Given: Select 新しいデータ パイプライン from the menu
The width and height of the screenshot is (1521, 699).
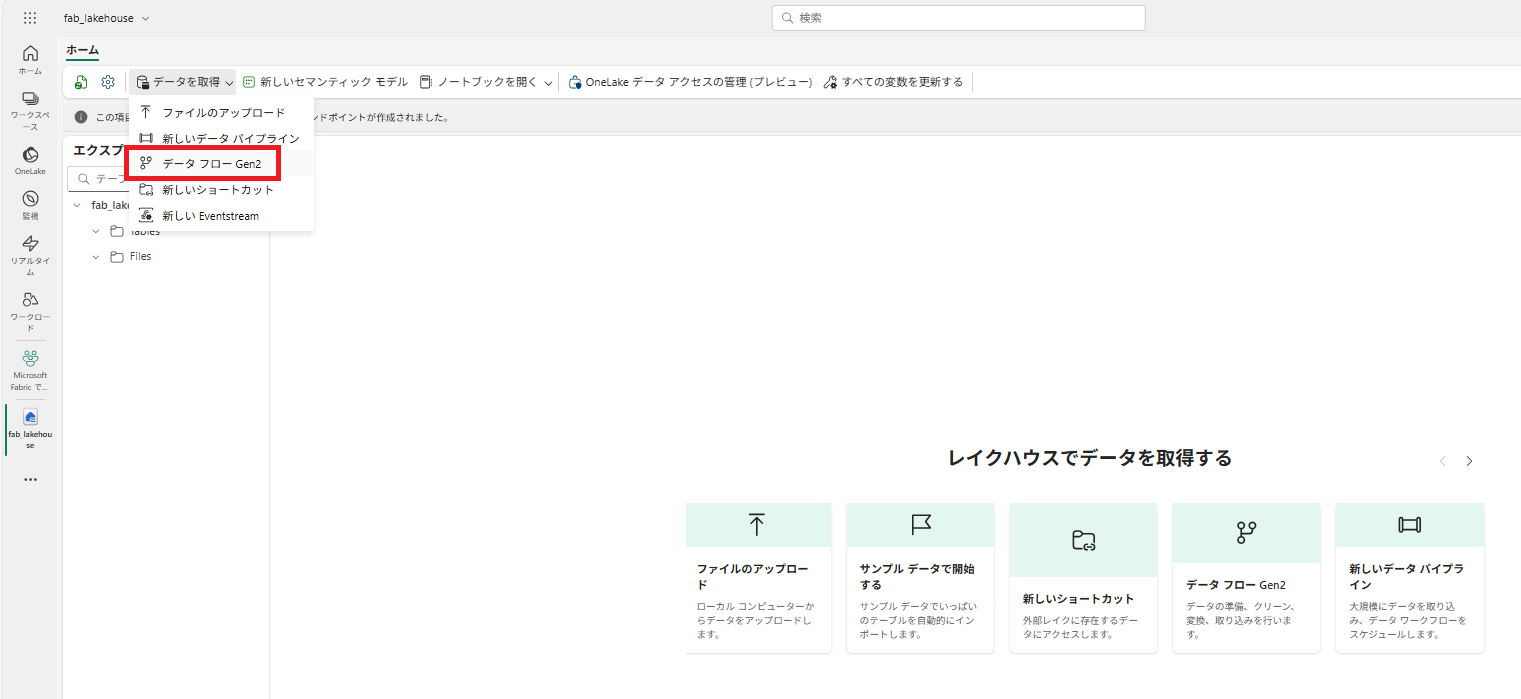Looking at the screenshot, I should 221,139.
